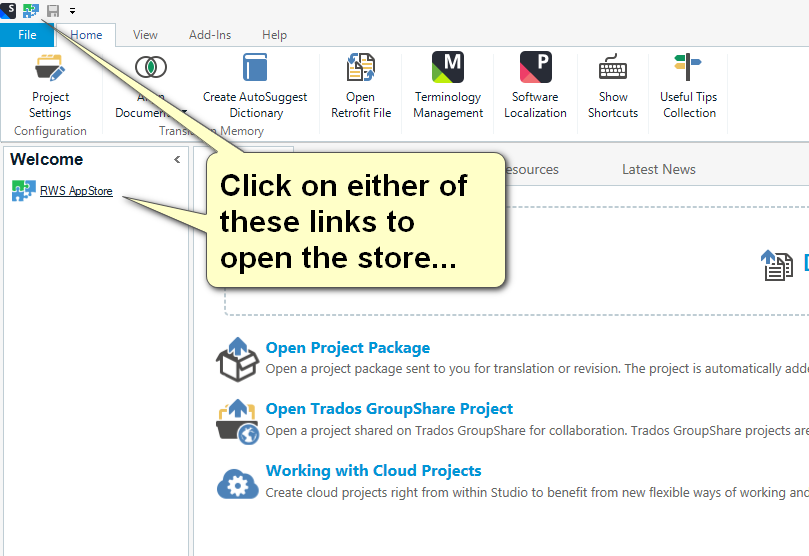Viewport: 809px width, 556px height.
Task: Switch to the Home ribbon tab
Action: (86, 35)
